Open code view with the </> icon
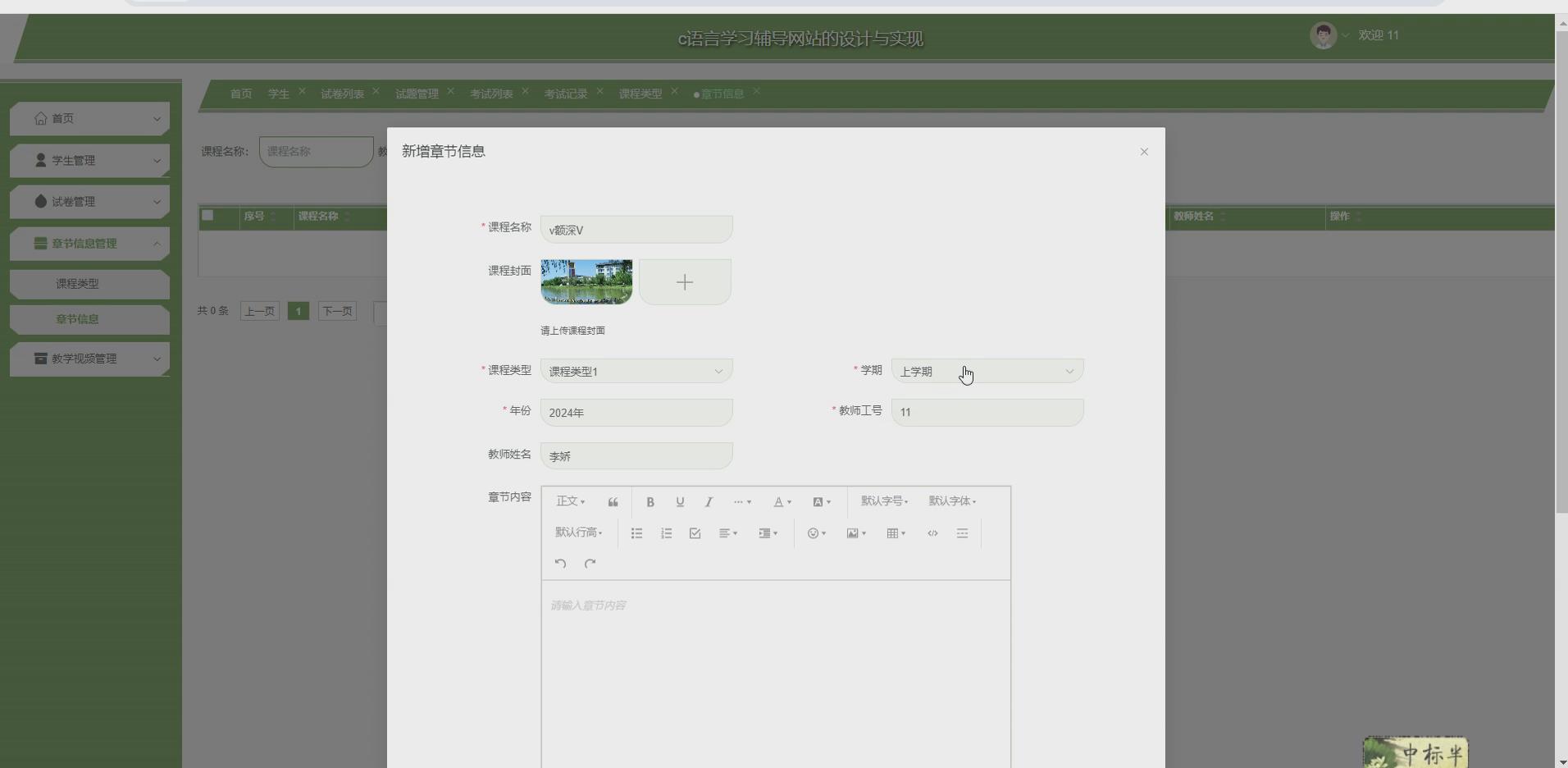 pyautogui.click(x=932, y=533)
